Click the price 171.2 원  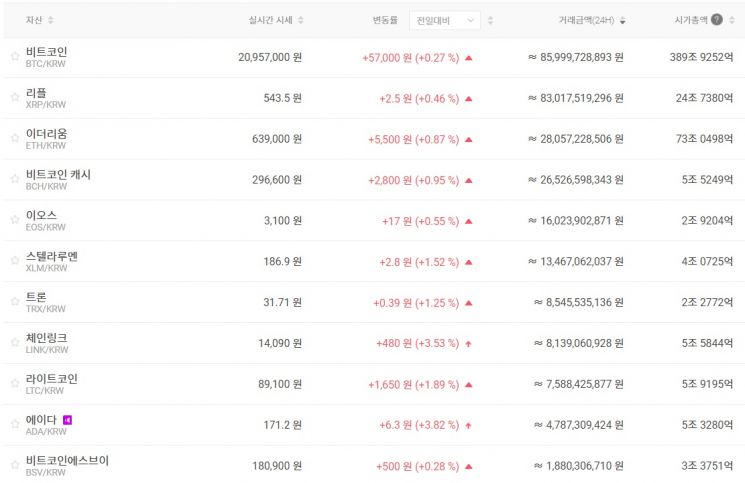283,425
